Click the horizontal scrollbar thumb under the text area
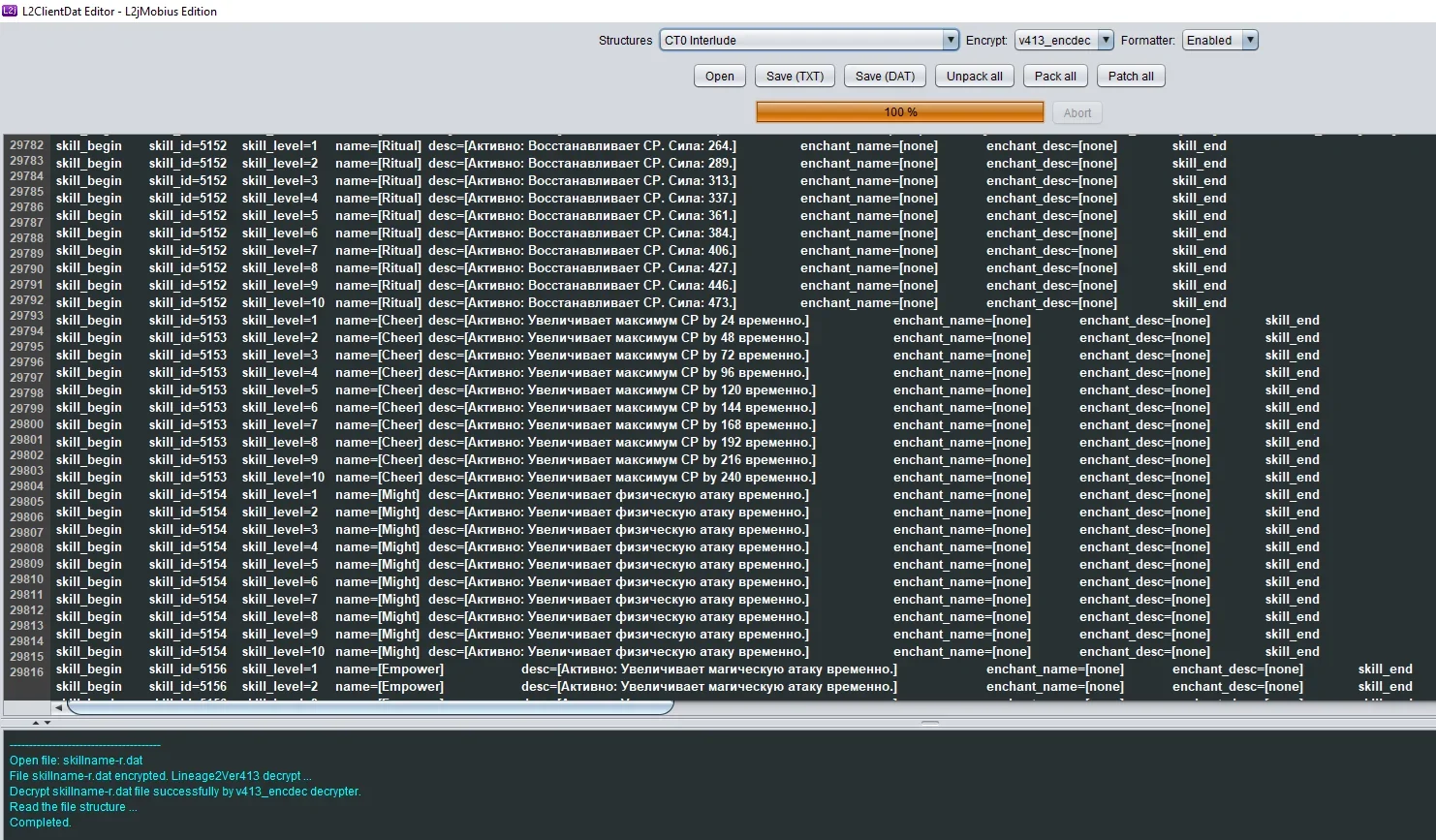 (x=370, y=707)
